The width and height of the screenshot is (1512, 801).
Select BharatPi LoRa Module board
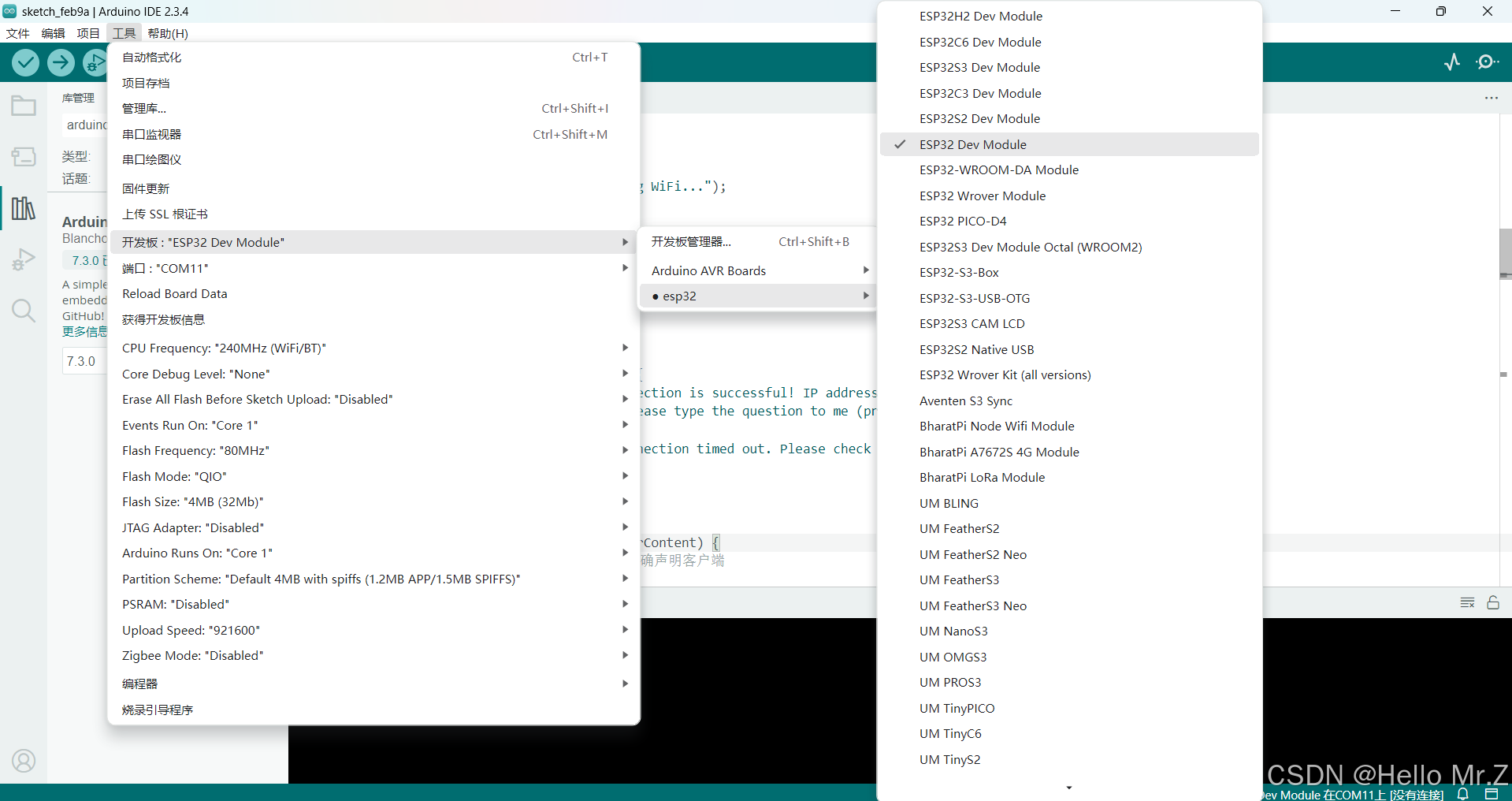1069,477
